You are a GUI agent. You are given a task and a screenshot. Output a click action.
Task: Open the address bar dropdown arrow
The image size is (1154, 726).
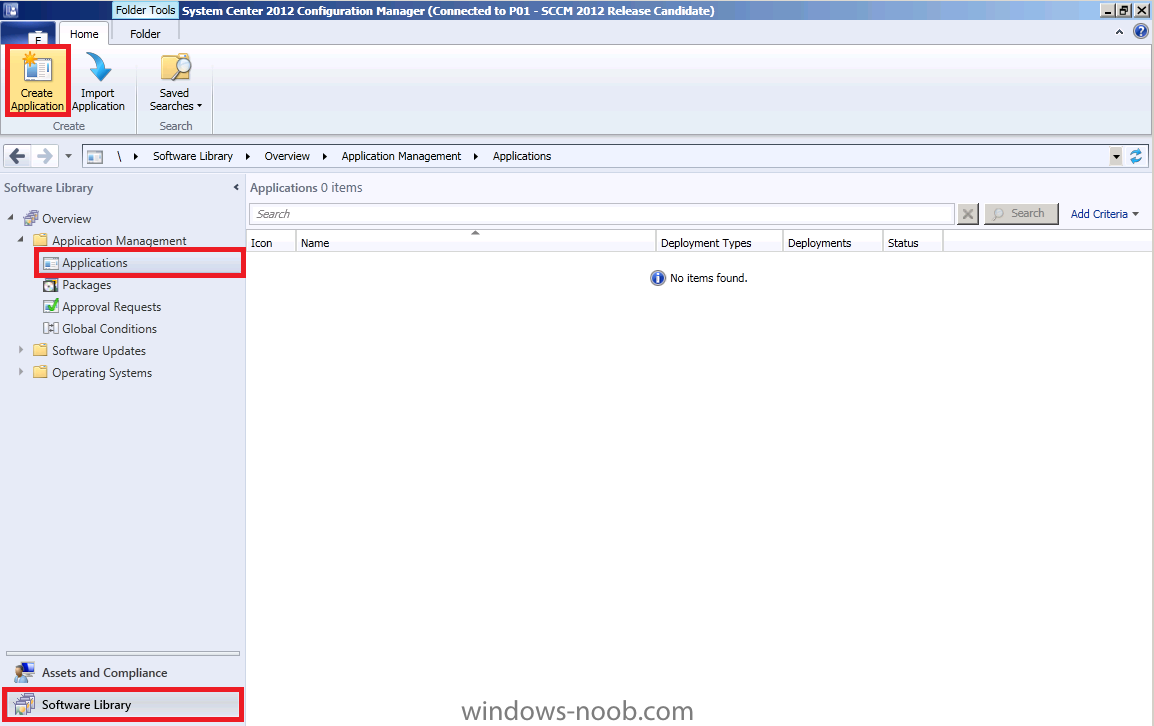tap(1116, 156)
